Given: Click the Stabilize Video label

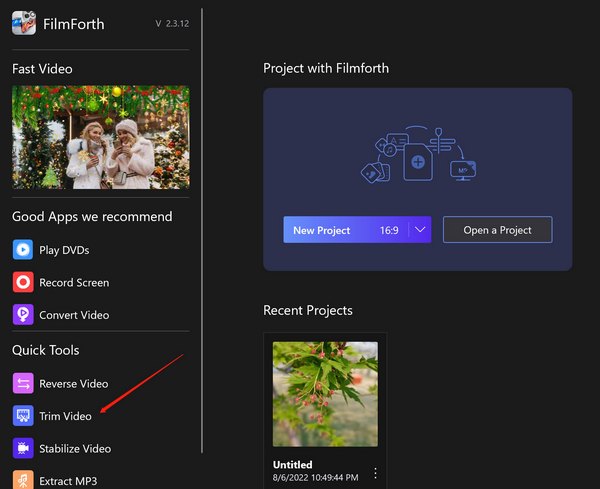Looking at the screenshot, I should point(75,448).
